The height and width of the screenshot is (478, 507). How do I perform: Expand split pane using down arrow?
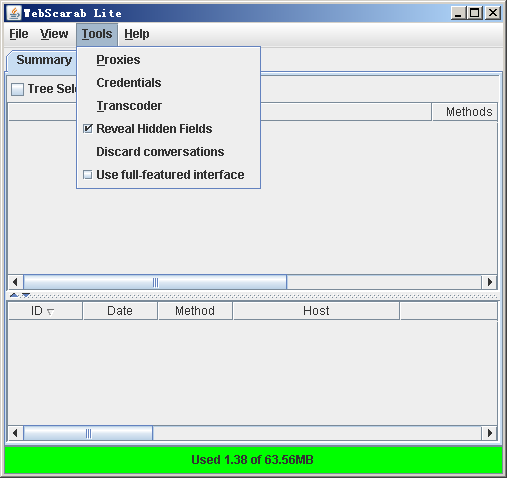(26, 295)
